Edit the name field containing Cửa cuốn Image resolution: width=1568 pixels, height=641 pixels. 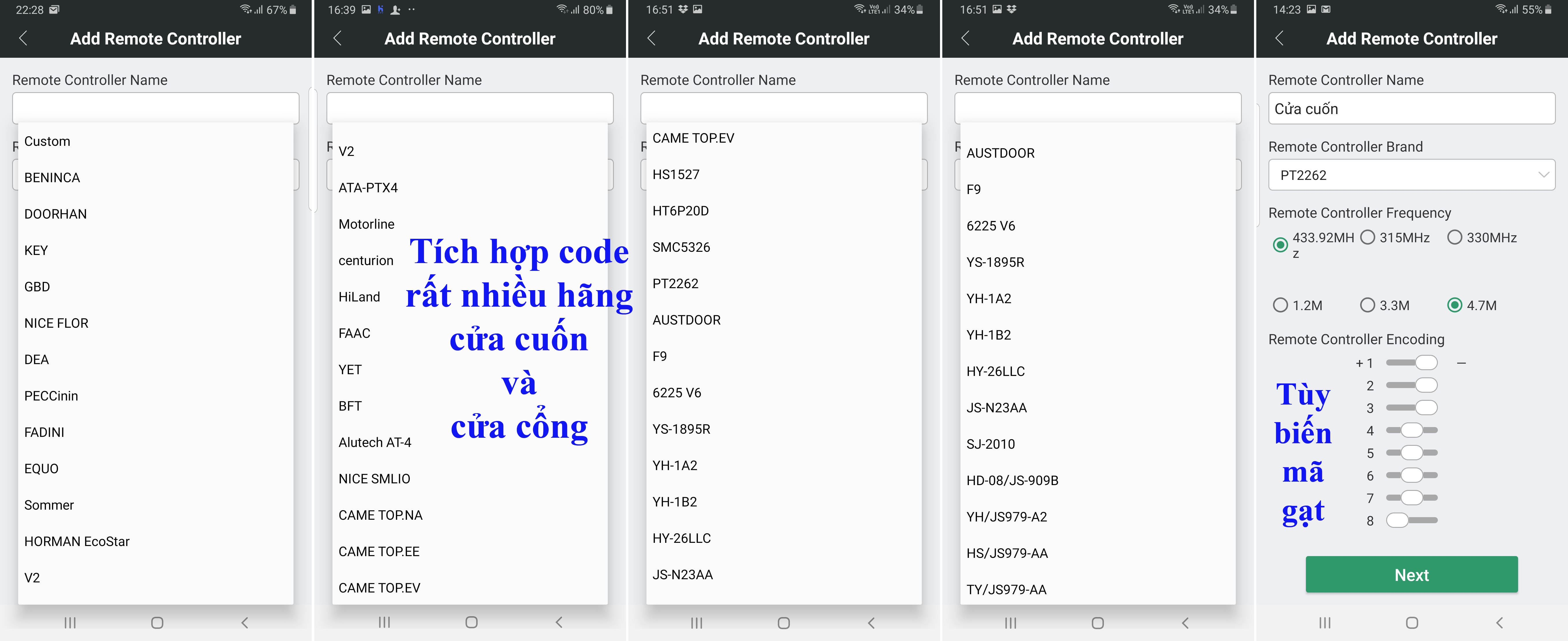click(x=1412, y=109)
